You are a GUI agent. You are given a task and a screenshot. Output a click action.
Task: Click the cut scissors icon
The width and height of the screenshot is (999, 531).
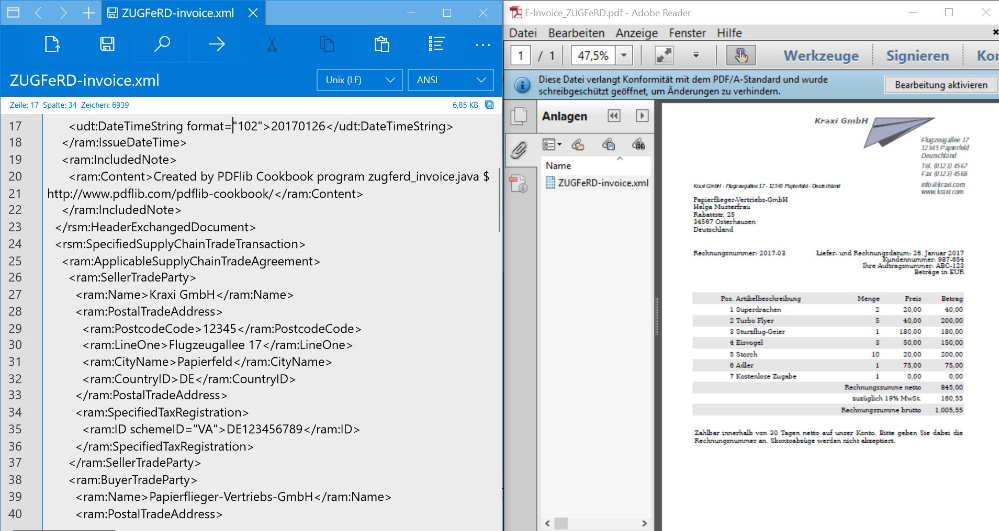point(271,44)
